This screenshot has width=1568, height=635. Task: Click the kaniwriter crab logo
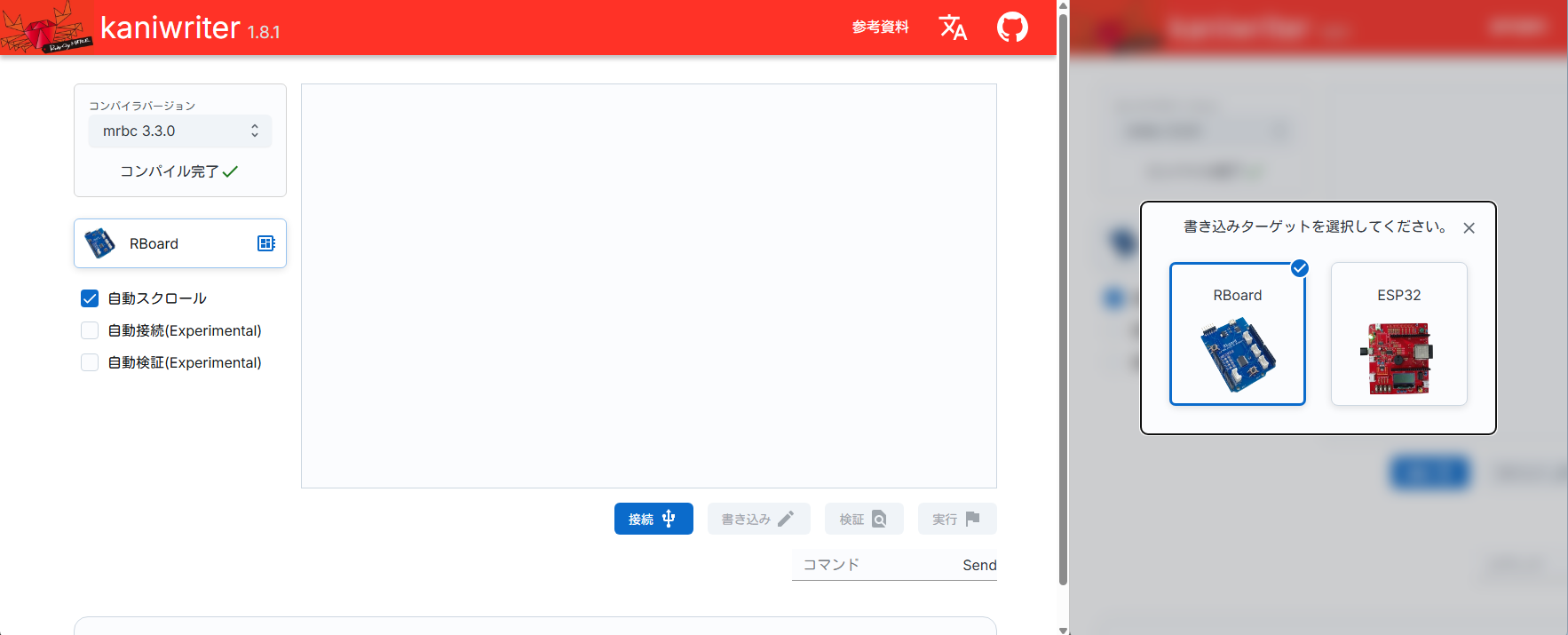click(x=46, y=28)
